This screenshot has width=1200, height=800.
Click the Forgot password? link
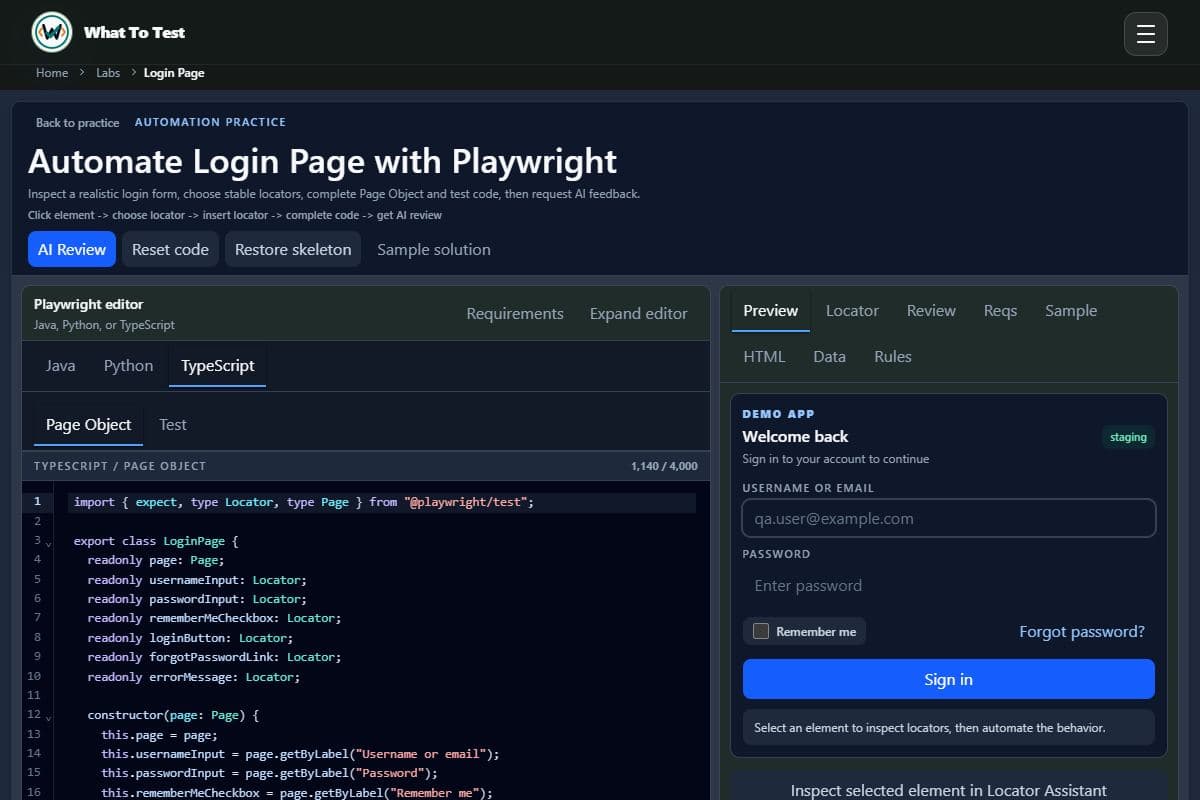pos(1082,631)
